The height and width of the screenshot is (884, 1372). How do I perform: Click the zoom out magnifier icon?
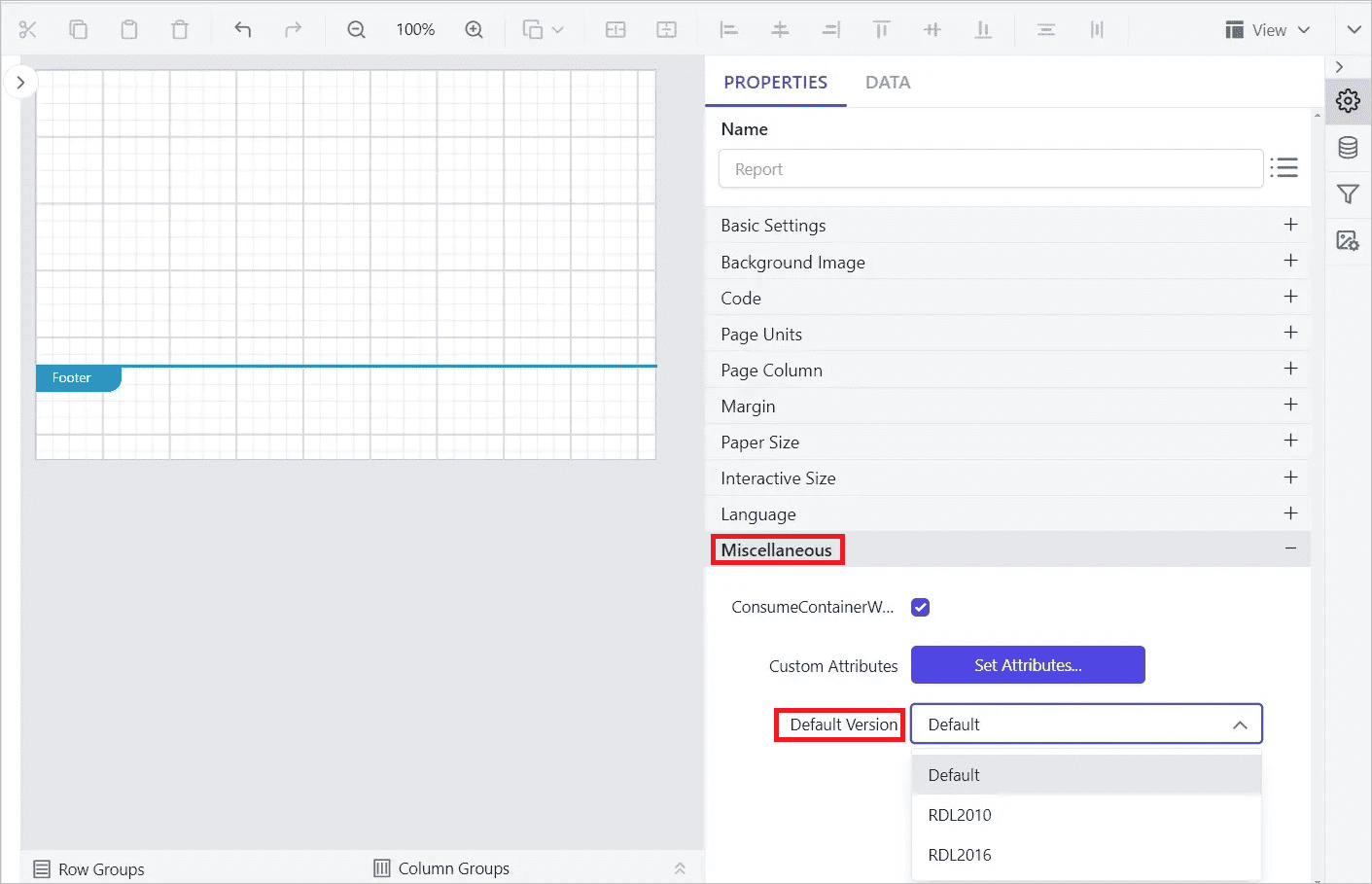pyautogui.click(x=357, y=30)
